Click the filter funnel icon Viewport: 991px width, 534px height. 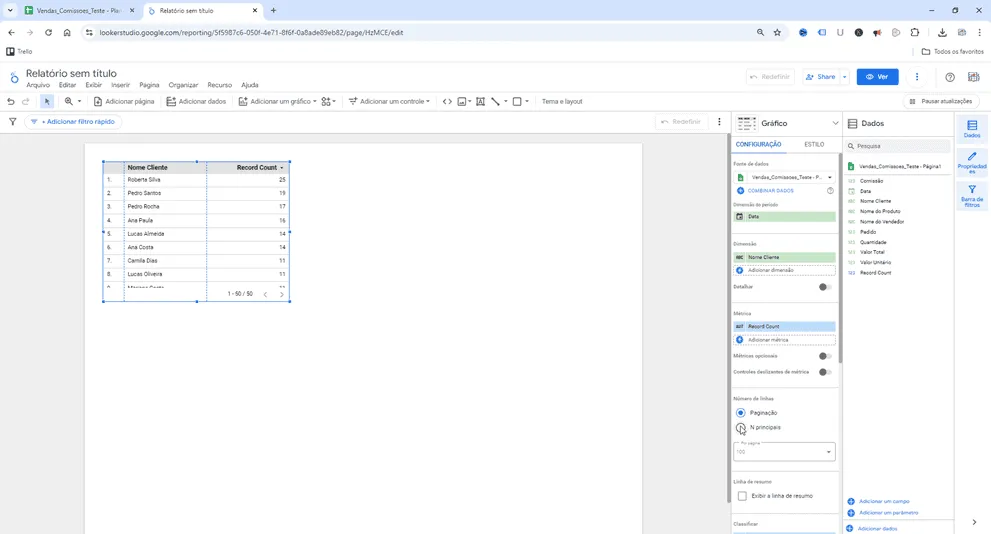12,122
